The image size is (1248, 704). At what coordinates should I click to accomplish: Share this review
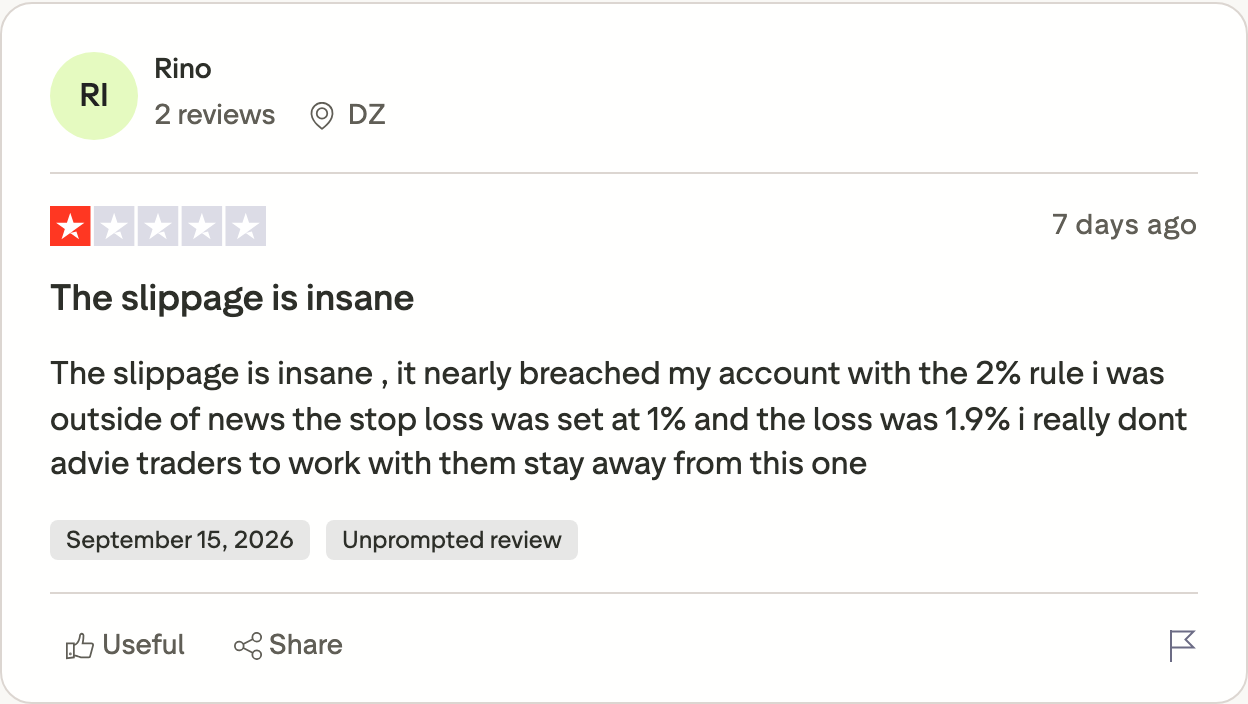coord(288,645)
